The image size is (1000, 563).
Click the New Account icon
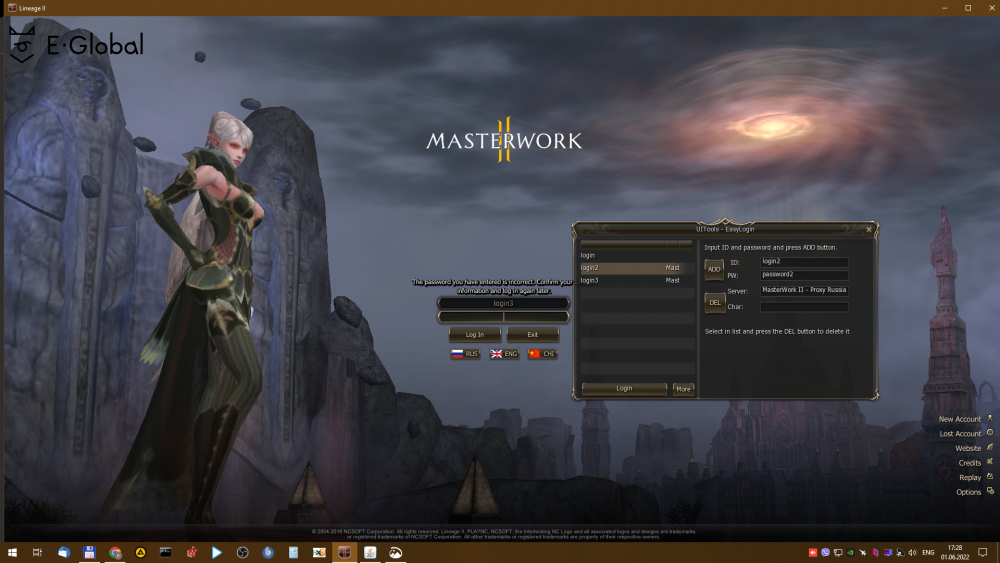click(x=989, y=419)
